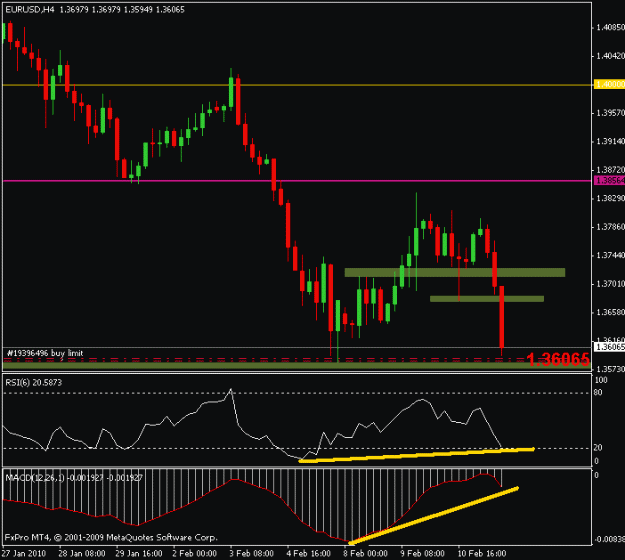Select the RSI 20 level label
The height and width of the screenshot is (560, 625).
point(598,448)
